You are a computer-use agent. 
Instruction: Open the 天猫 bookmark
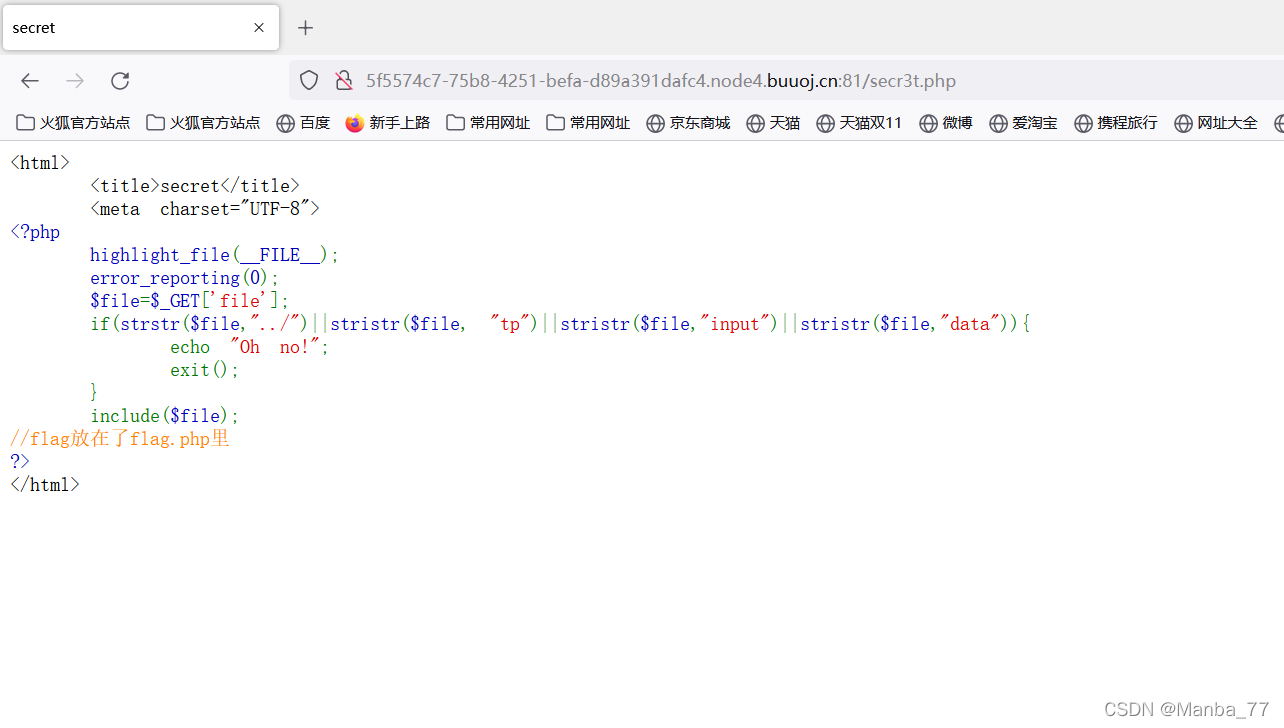(773, 123)
